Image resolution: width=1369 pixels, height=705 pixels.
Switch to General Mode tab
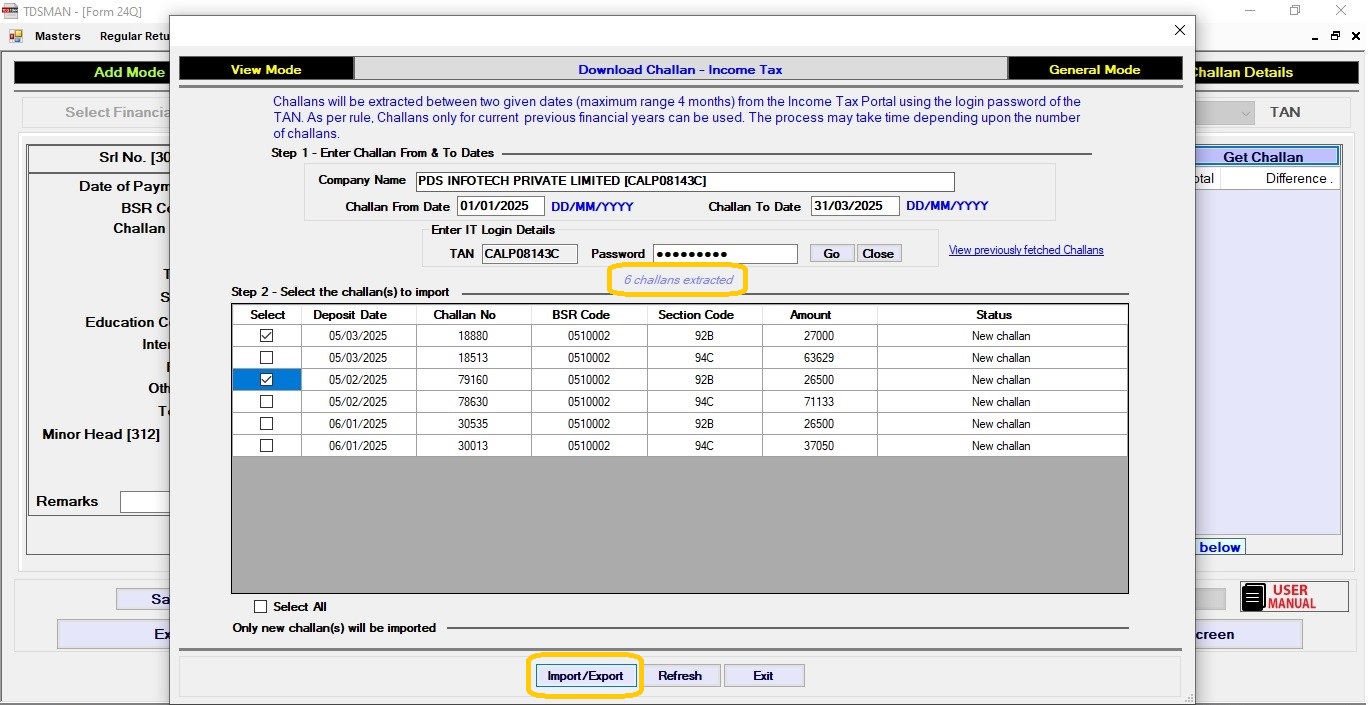1094,69
